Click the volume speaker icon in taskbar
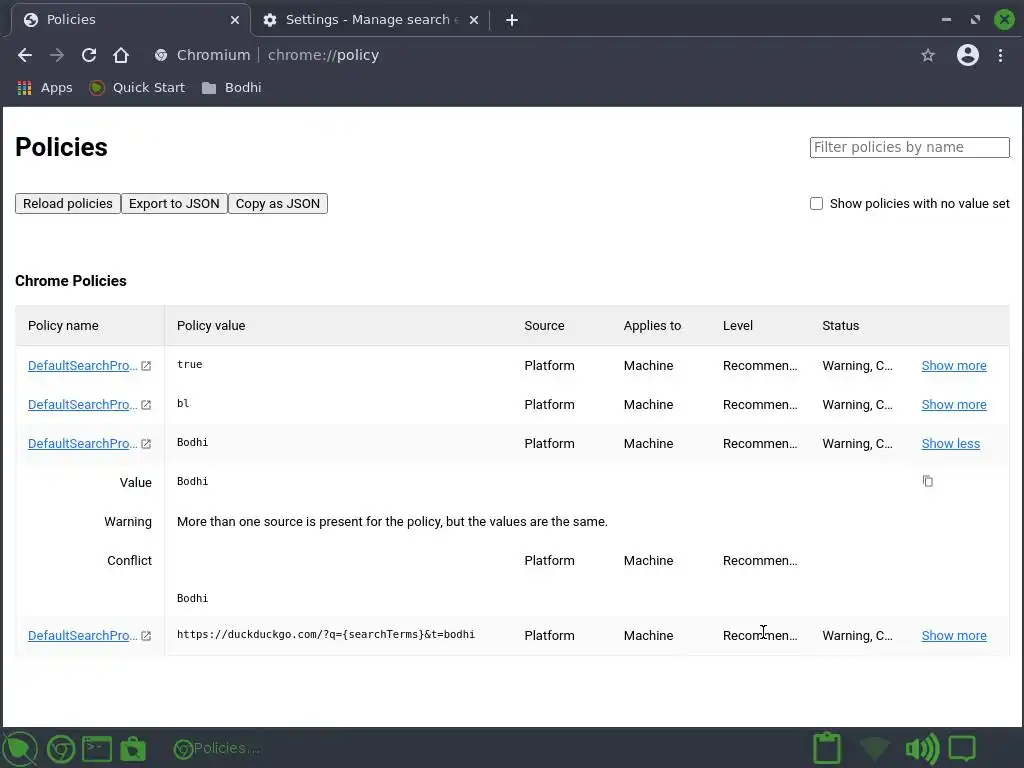The height and width of the screenshot is (768, 1024). click(x=920, y=748)
